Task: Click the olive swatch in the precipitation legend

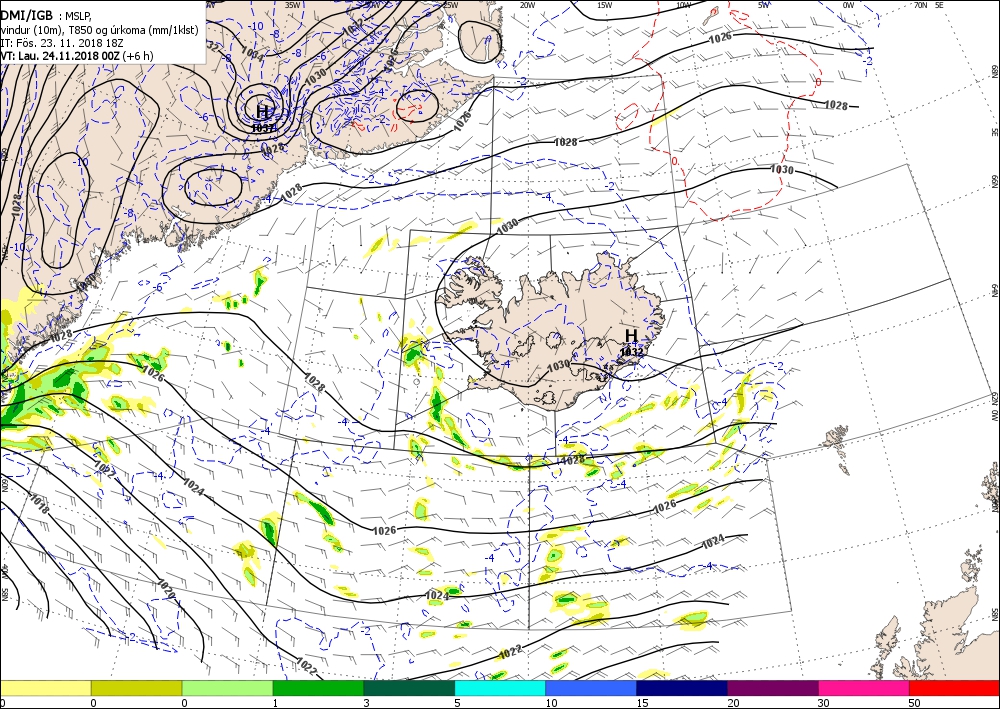Action: [136, 688]
